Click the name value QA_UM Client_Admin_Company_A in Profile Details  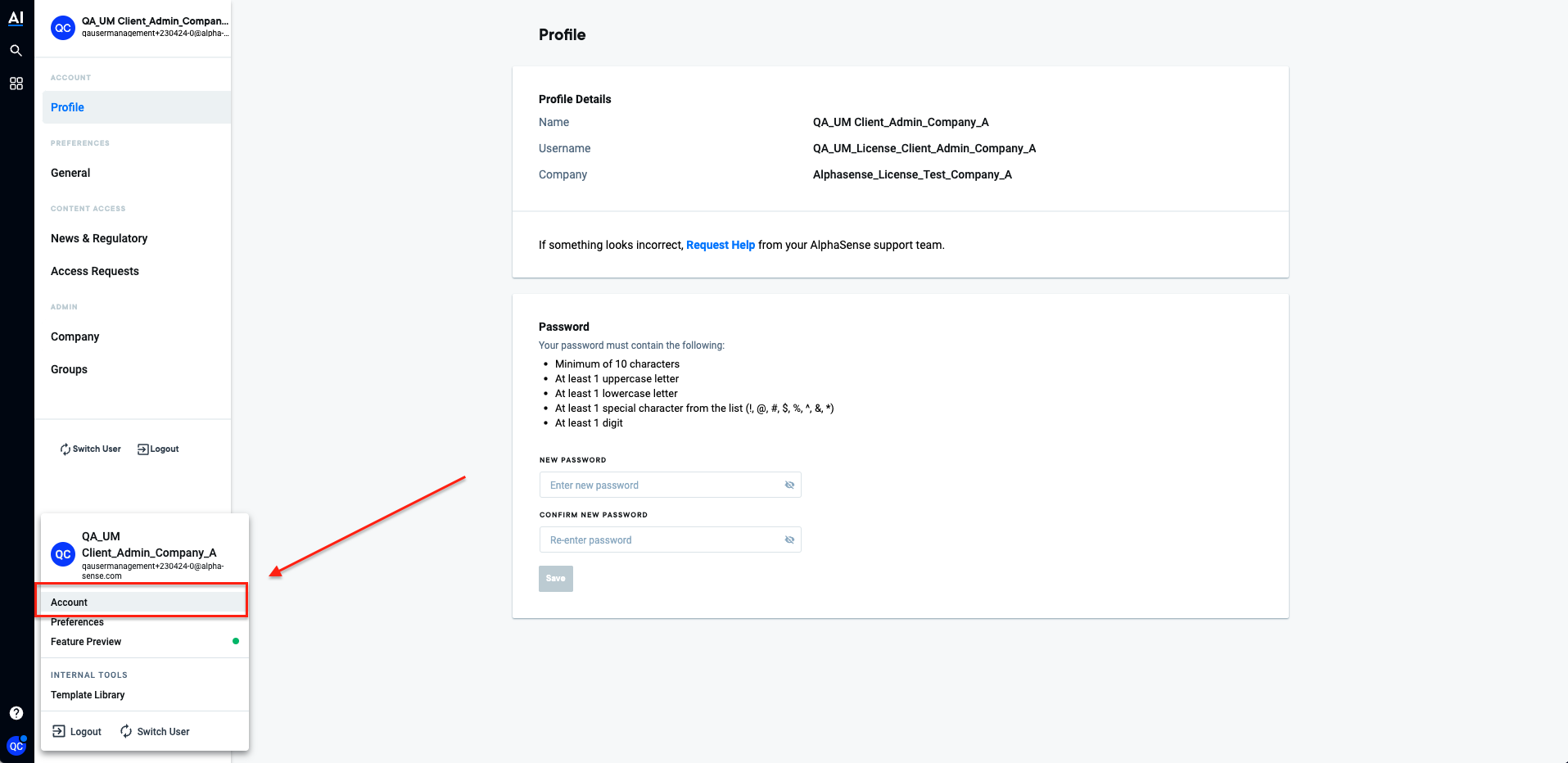(901, 122)
